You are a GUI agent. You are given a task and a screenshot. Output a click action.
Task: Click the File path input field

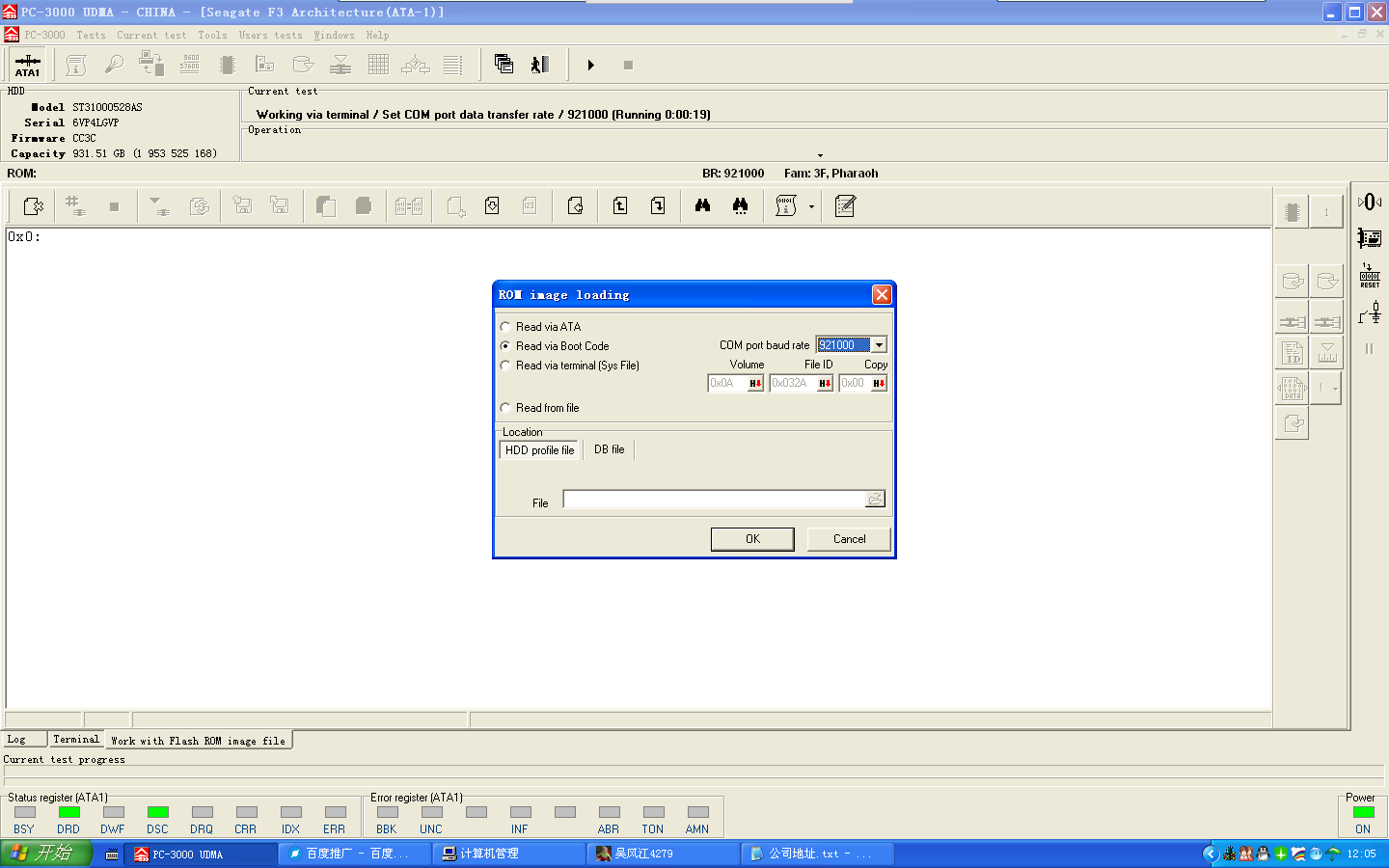coord(715,500)
